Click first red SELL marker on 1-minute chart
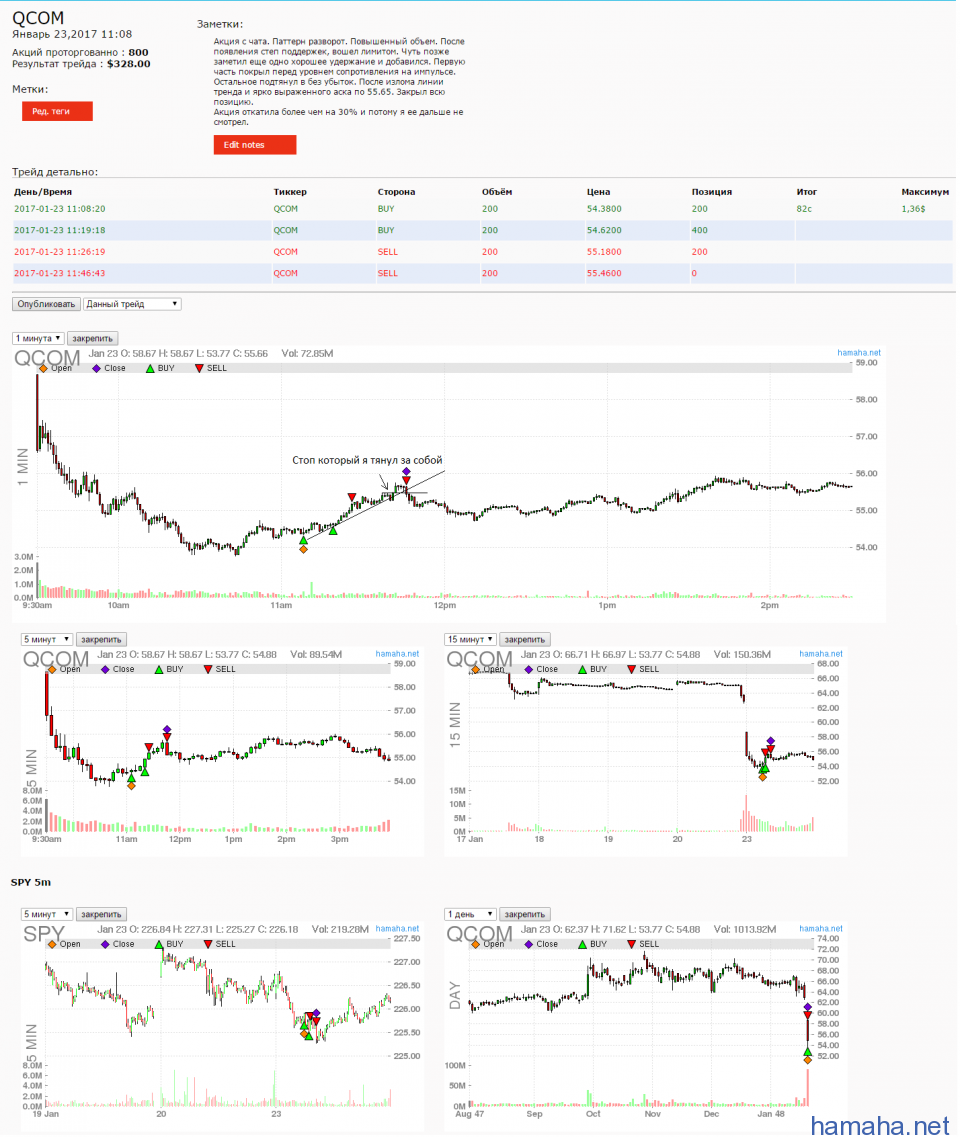 [352, 497]
